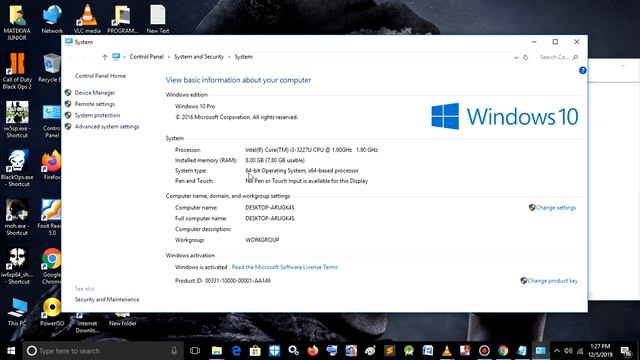Click the BlackOps.exe shortcut on desktop

pos(17,169)
